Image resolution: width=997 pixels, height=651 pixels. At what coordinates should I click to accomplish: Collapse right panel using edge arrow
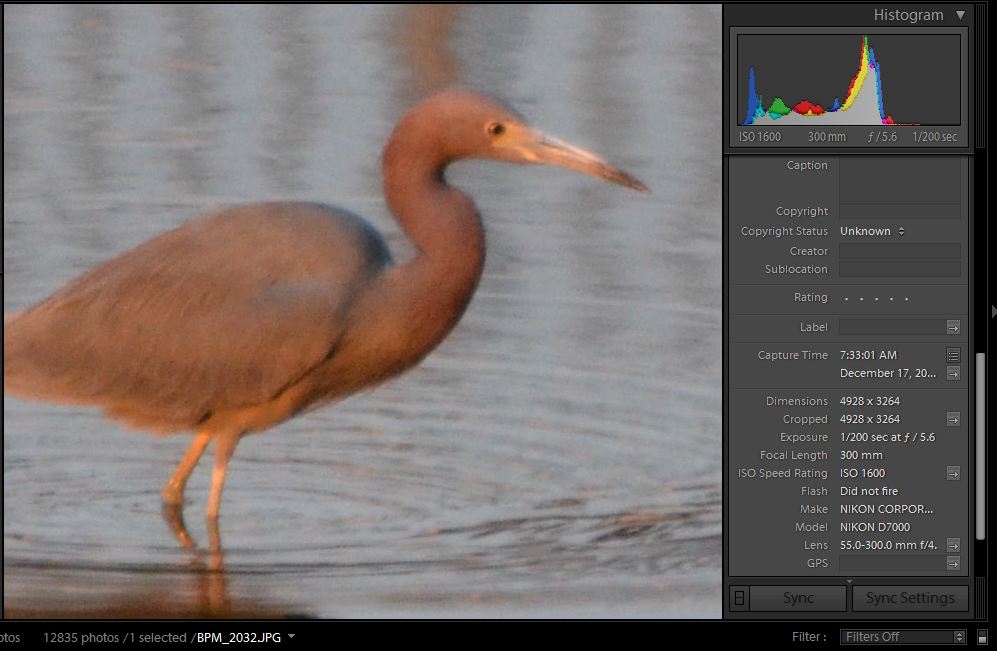(x=992, y=313)
